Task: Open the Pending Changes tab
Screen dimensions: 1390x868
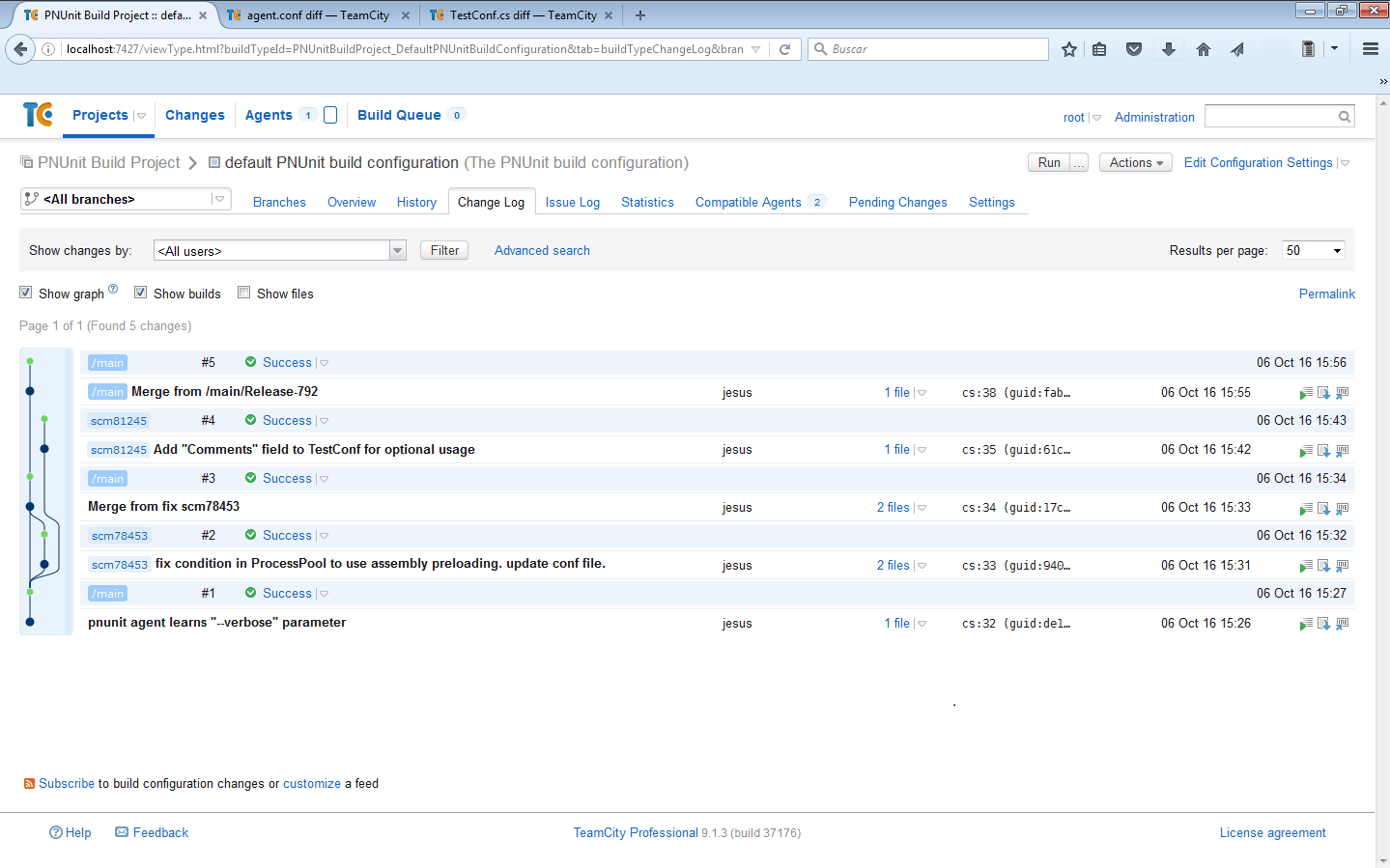Action: pos(897,202)
